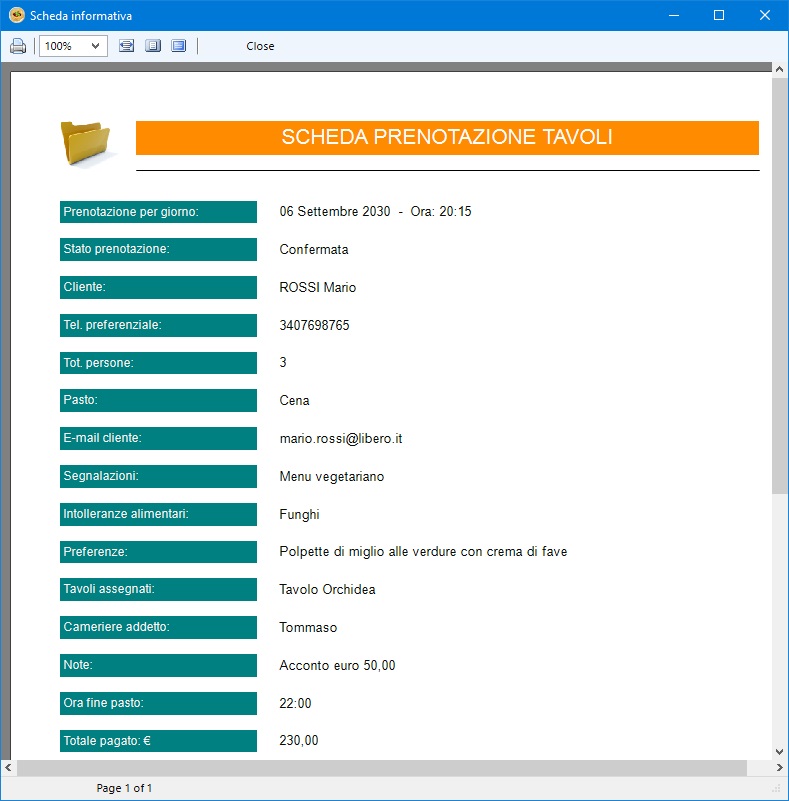Click the intolerance value 'Funghi'
Screen dimensions: 789x801
click(299, 514)
